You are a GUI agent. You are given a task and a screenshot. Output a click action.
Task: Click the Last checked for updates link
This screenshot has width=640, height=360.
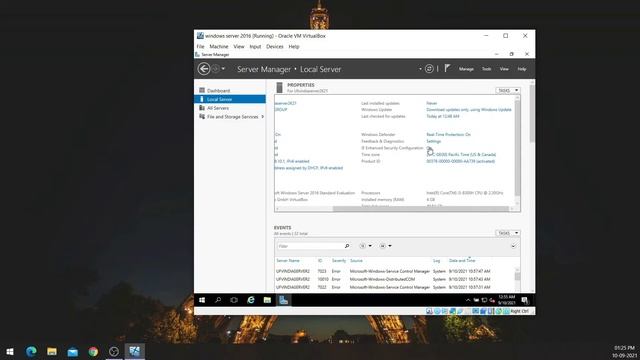tap(442, 116)
